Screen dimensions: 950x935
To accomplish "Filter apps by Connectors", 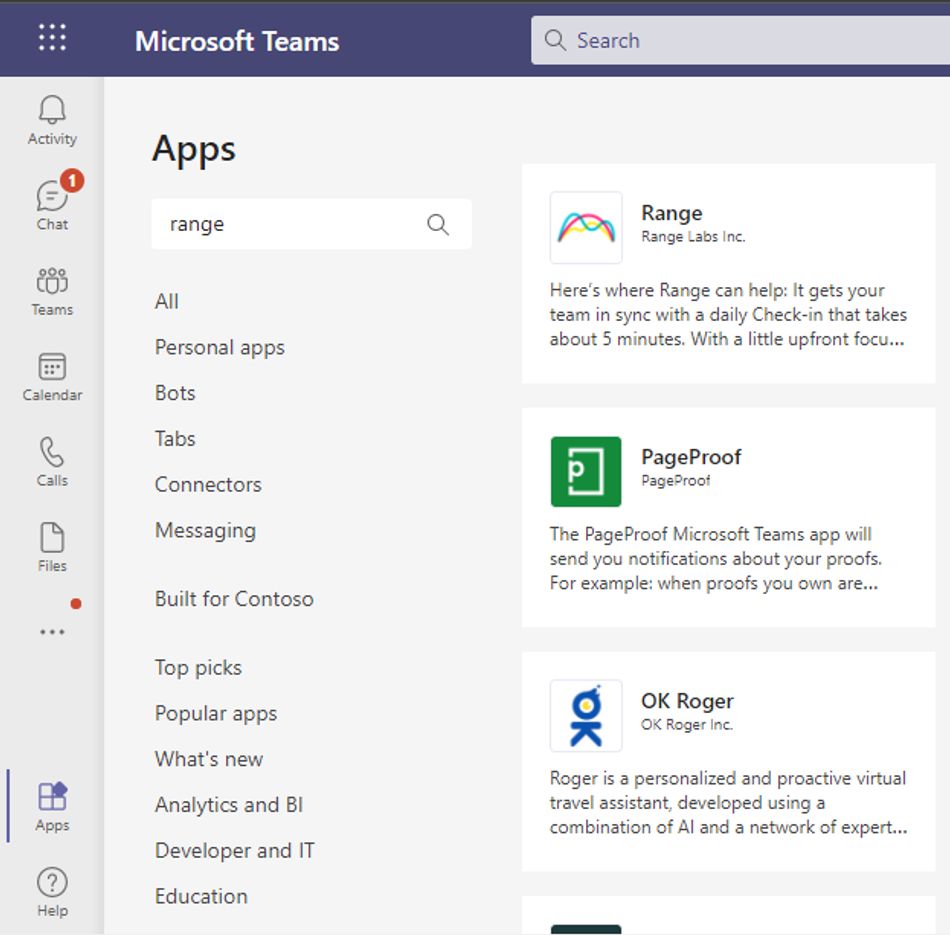I will [208, 484].
